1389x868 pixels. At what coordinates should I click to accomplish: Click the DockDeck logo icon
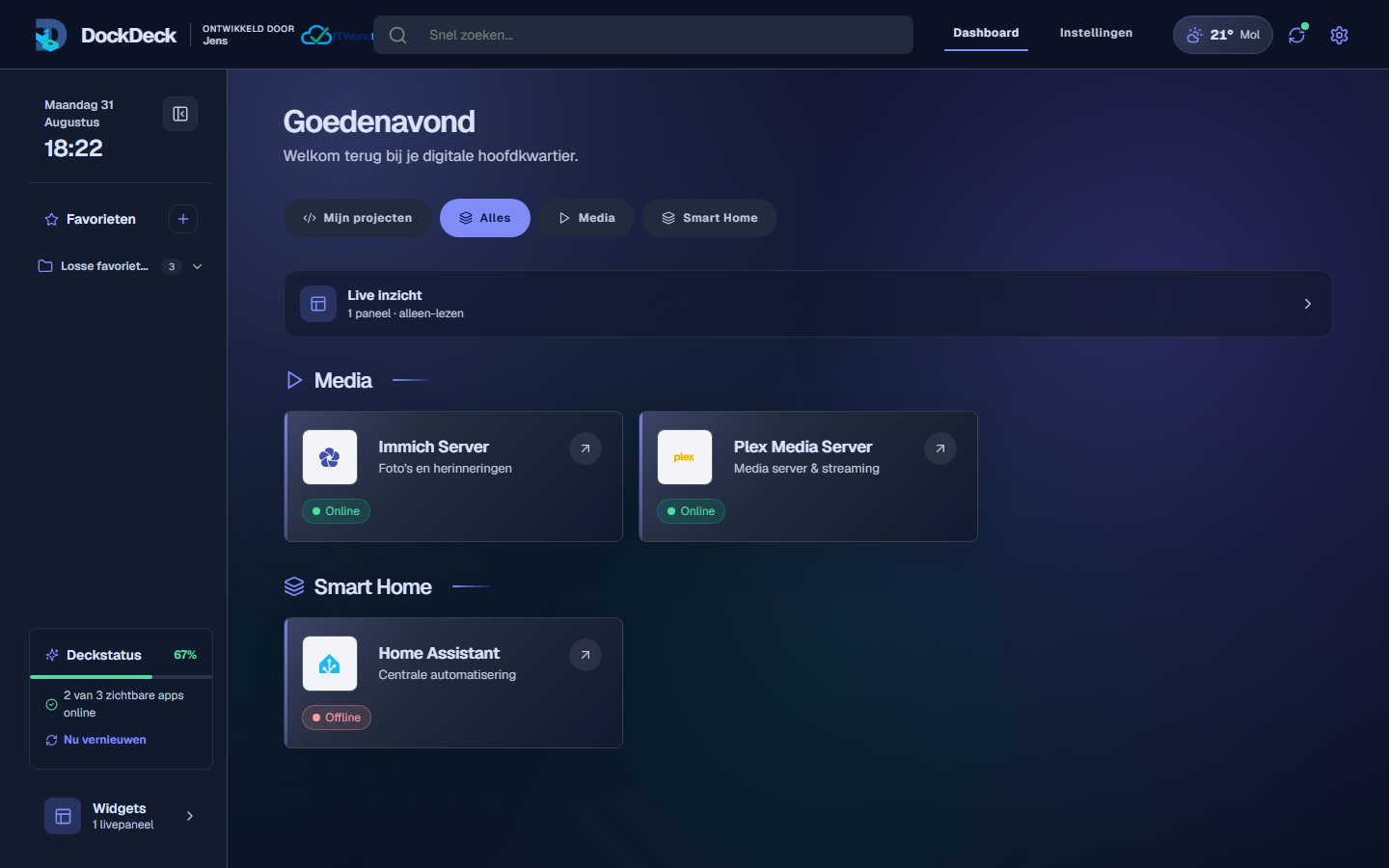50,35
